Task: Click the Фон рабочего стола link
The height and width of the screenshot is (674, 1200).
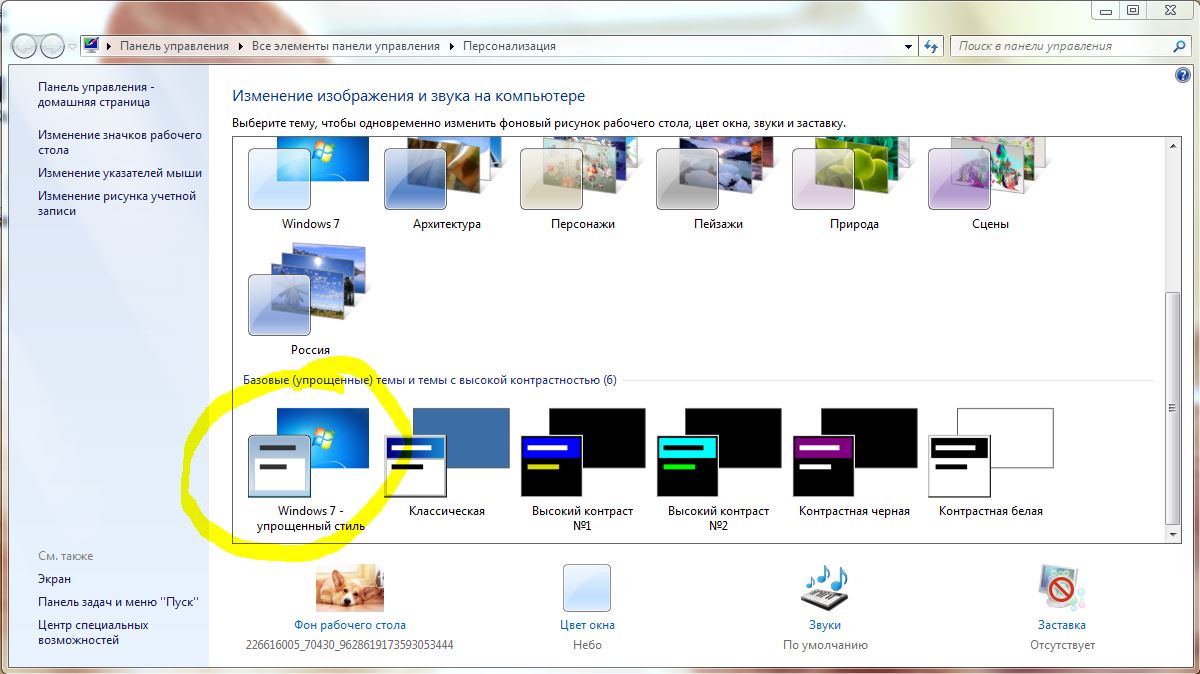Action: coord(349,625)
